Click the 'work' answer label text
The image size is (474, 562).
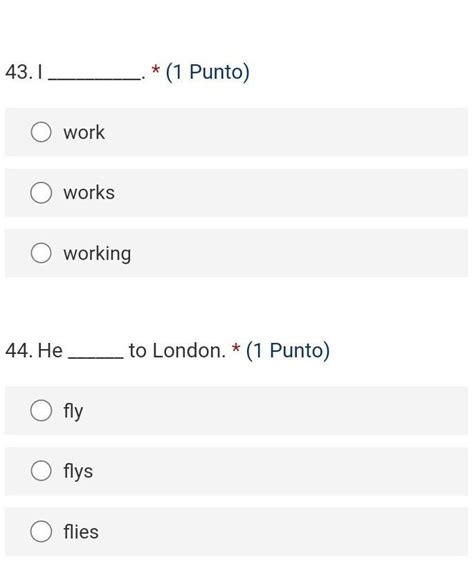84,133
